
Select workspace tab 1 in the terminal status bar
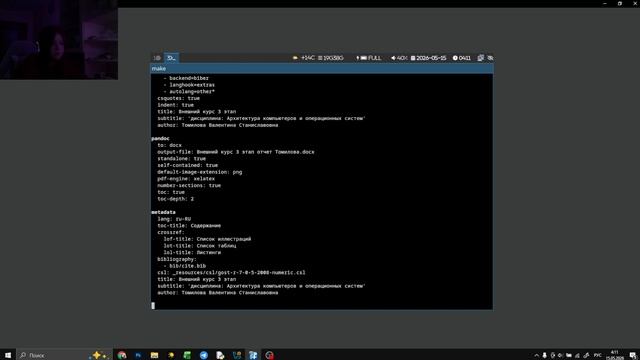coord(157,58)
